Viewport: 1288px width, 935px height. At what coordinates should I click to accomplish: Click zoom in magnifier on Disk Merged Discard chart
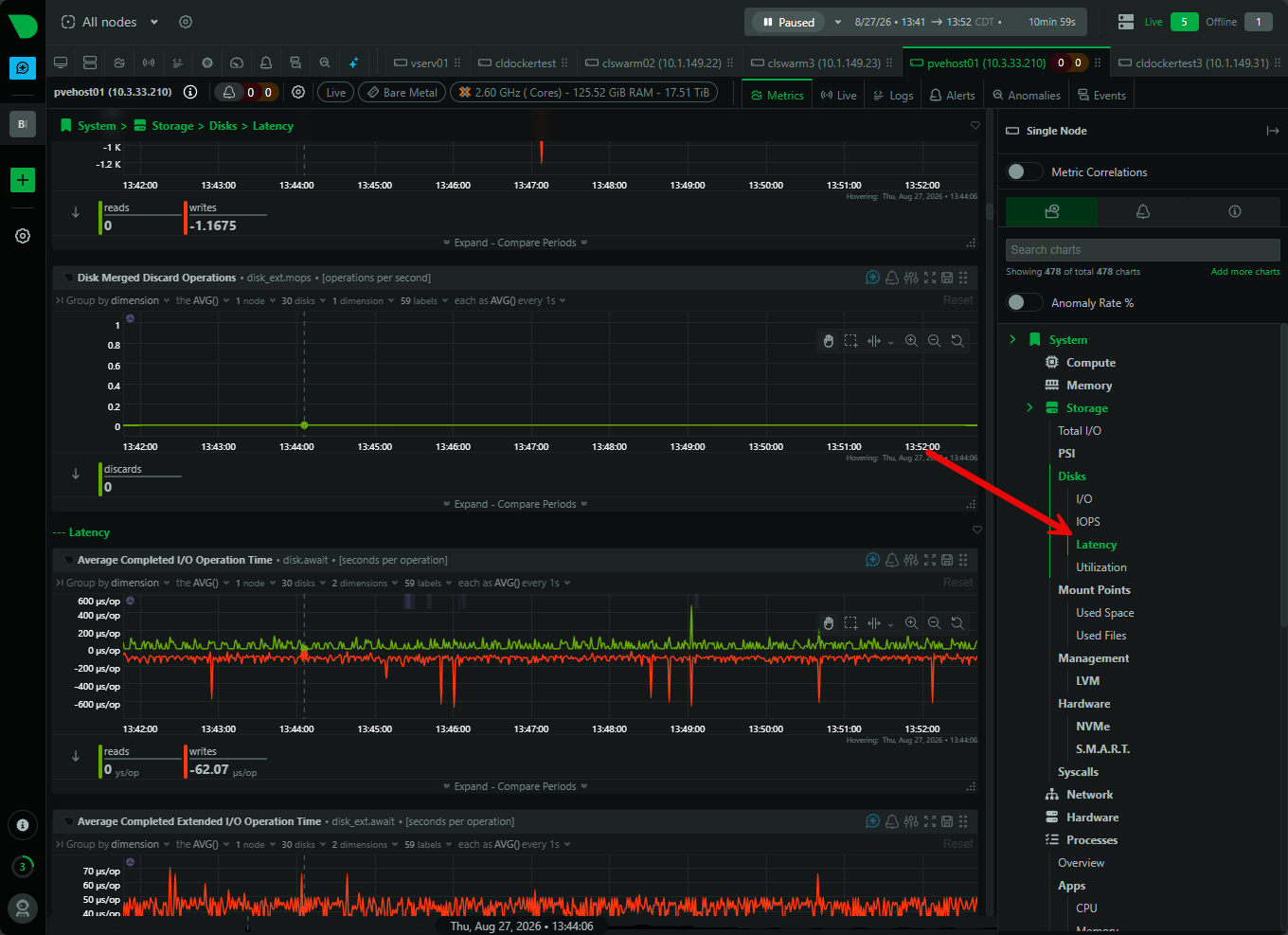click(x=911, y=341)
